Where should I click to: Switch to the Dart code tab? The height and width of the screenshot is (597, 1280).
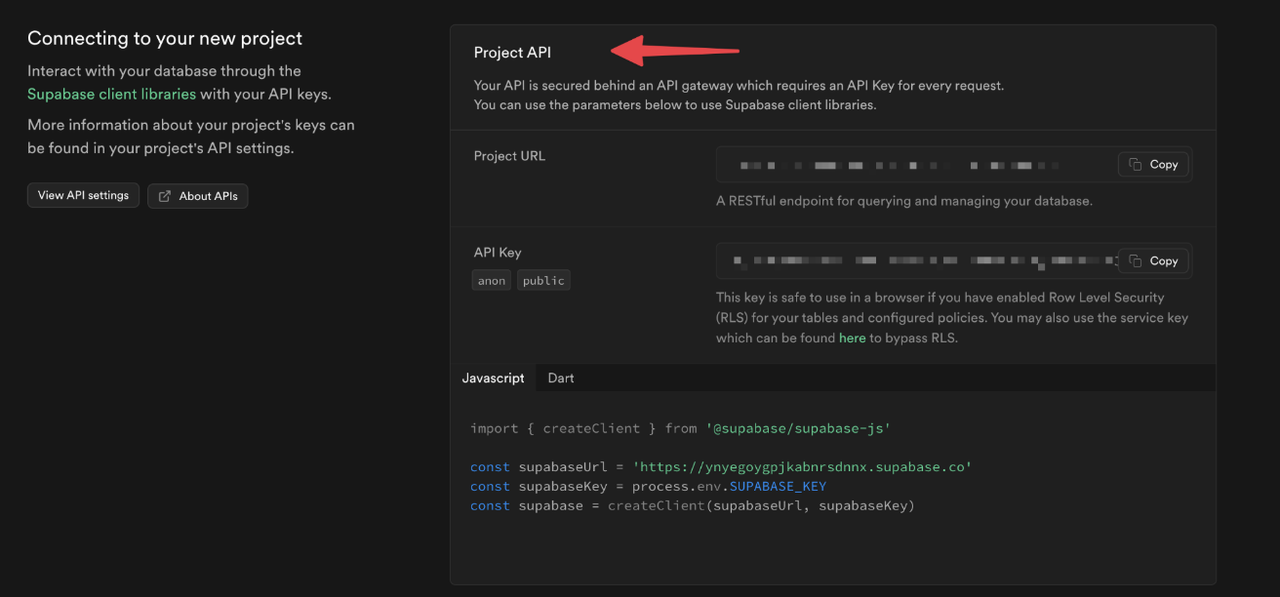click(561, 378)
